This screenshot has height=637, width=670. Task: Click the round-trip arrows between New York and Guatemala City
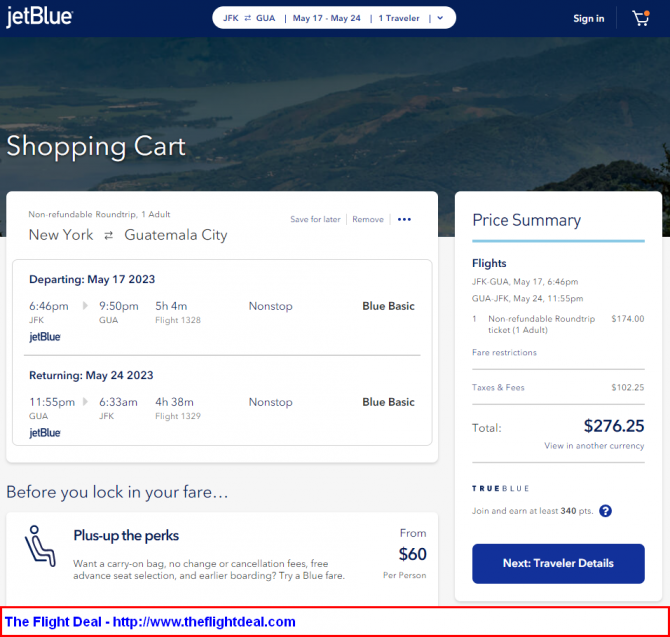(x=109, y=235)
